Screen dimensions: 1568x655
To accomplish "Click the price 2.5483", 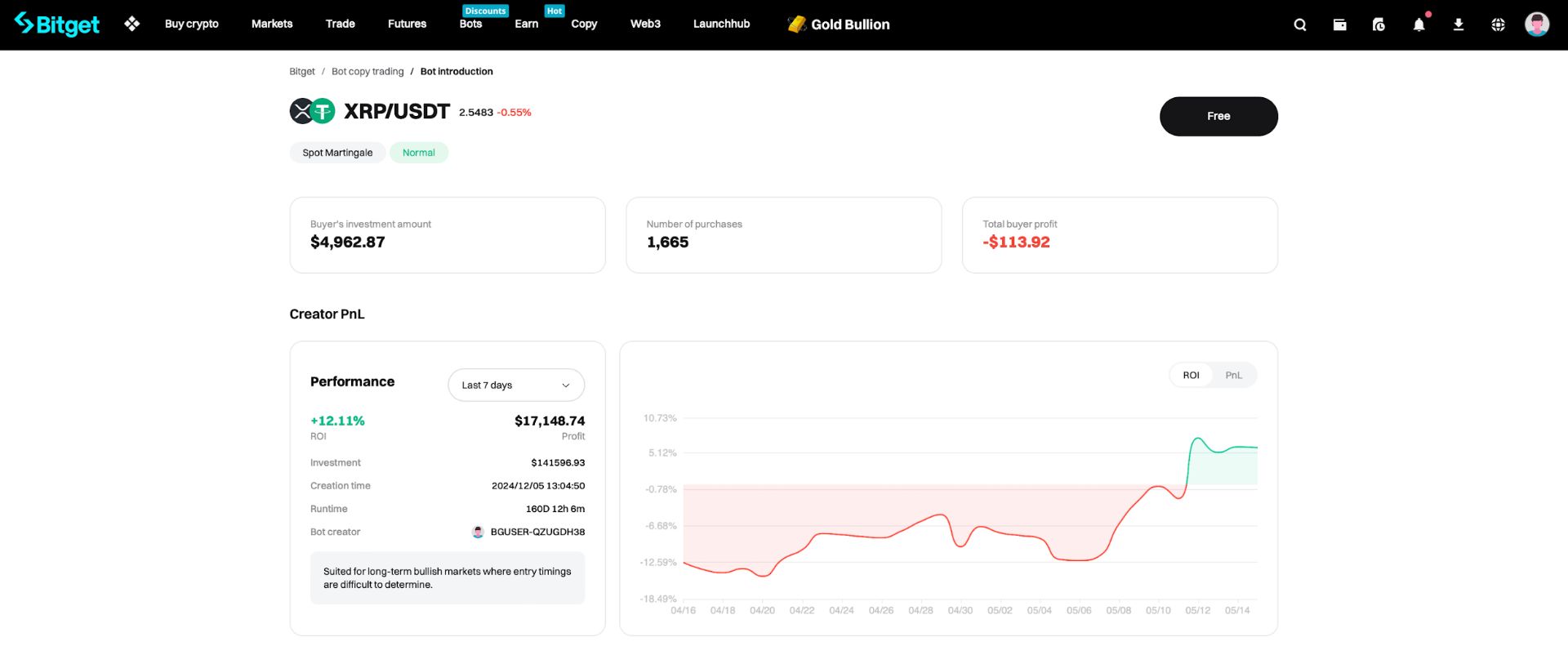I will pos(476,113).
